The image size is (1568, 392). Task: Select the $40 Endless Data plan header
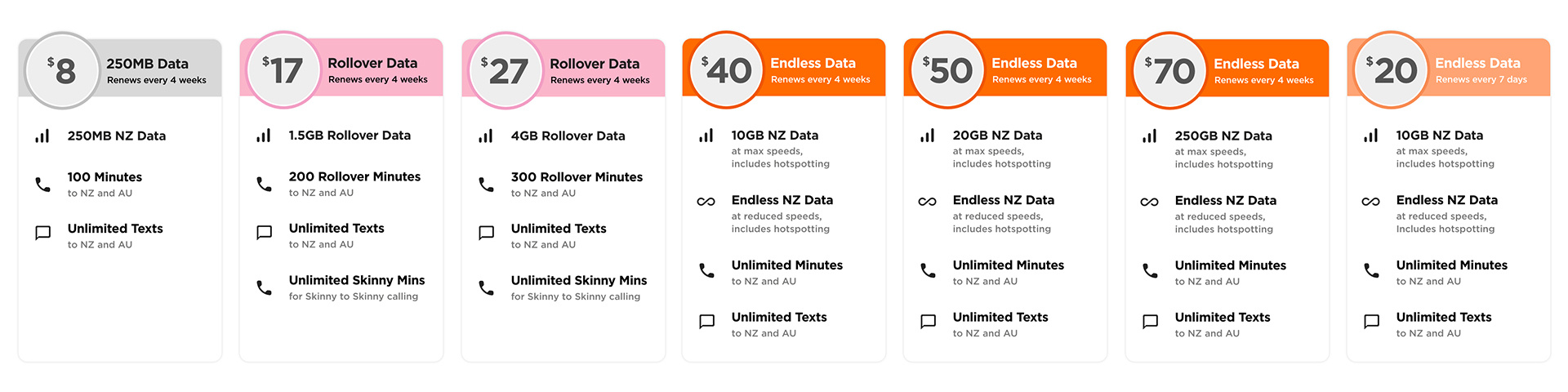point(784,67)
